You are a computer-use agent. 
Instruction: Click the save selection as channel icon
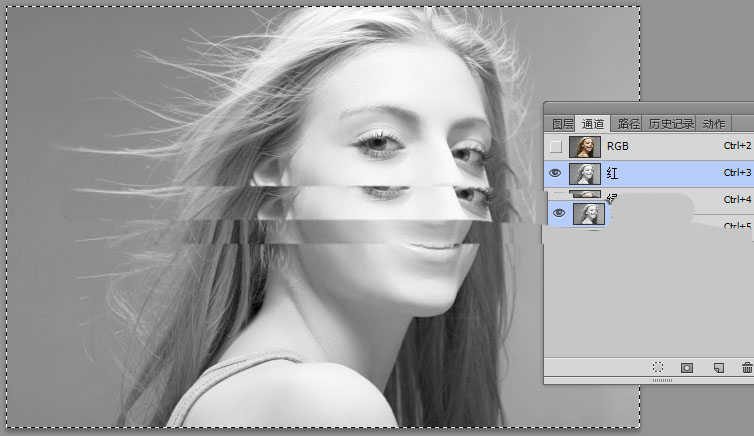click(x=687, y=368)
